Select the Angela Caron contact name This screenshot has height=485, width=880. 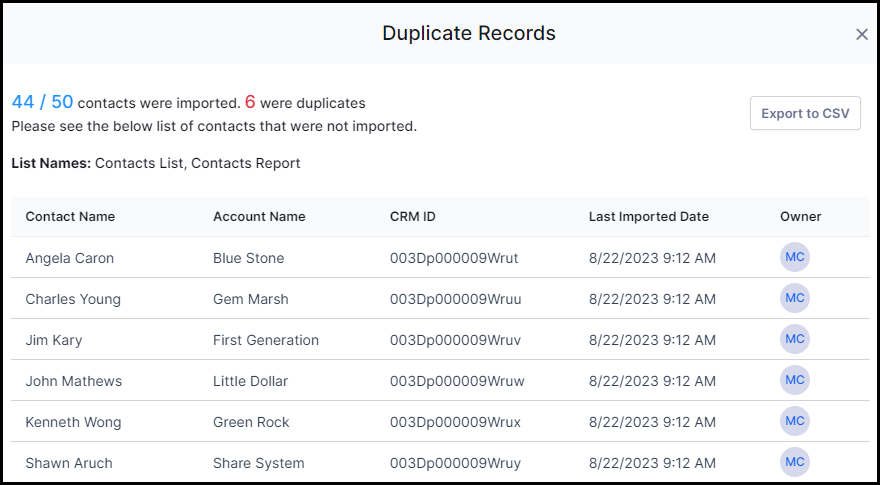coord(70,258)
